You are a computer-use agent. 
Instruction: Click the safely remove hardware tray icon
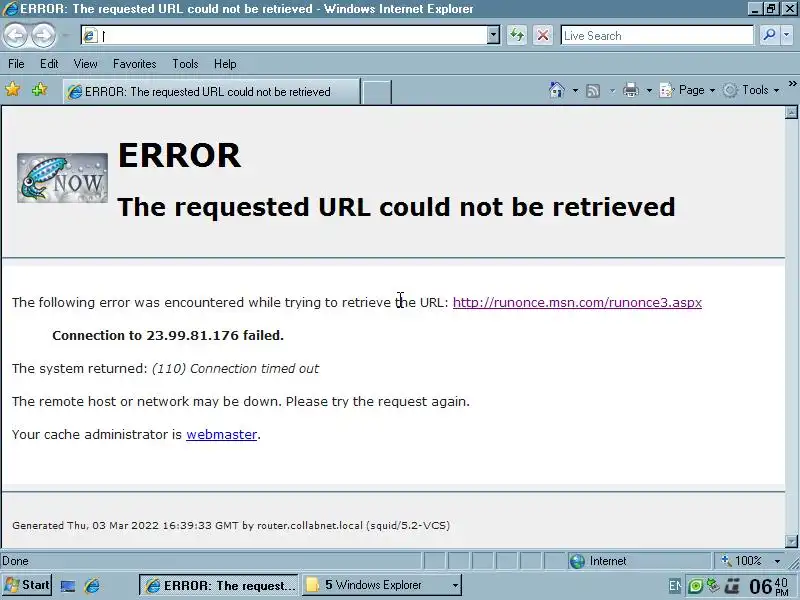(713, 586)
